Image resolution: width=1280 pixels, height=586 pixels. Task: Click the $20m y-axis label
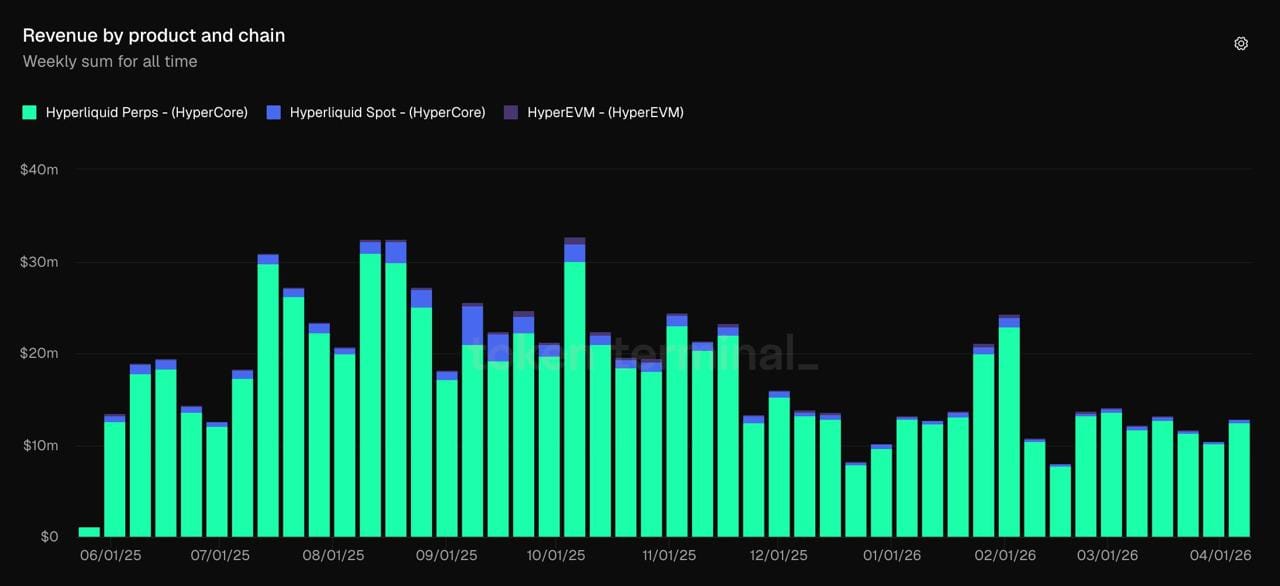click(39, 353)
